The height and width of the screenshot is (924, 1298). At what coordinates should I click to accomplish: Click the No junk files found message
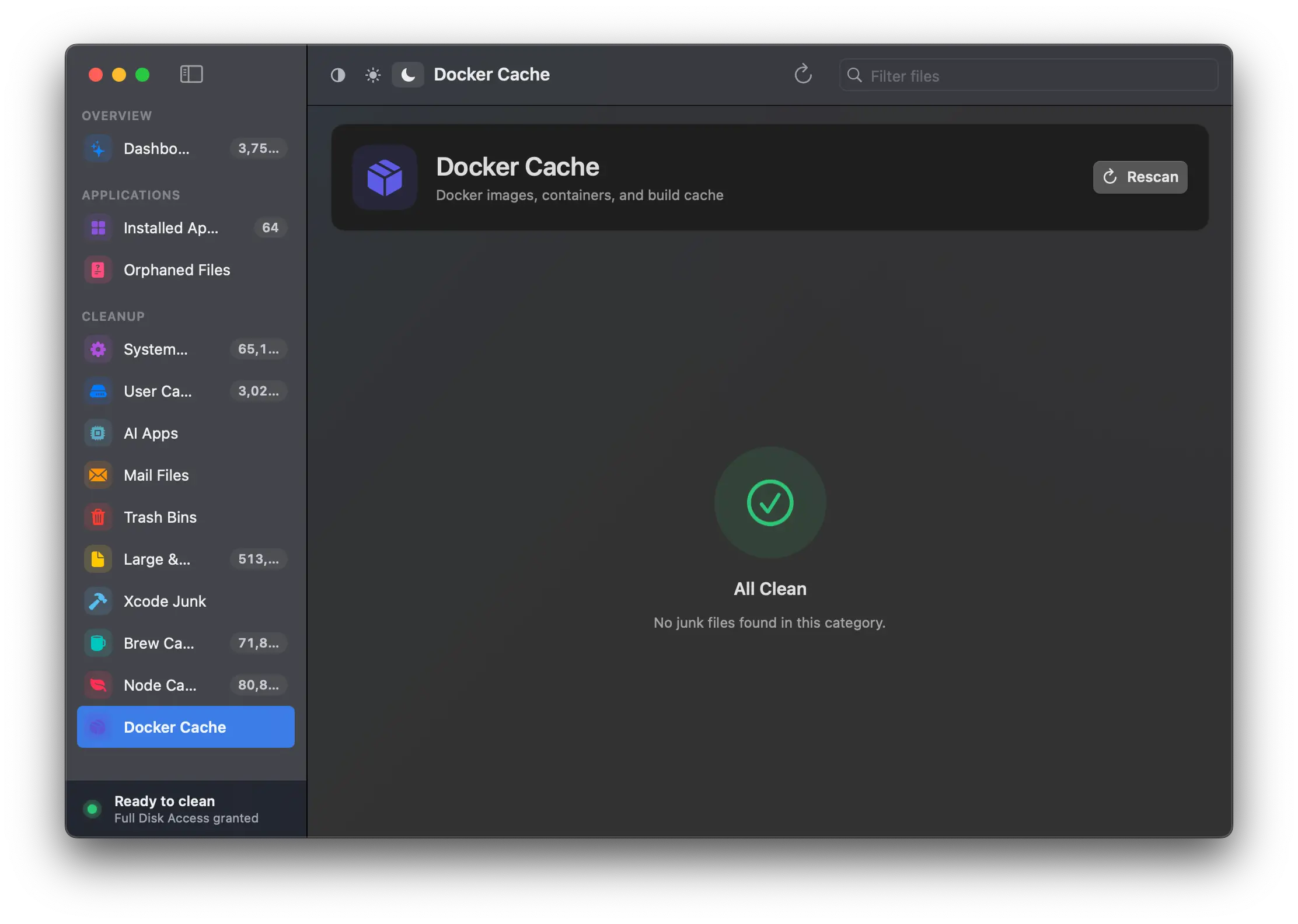[769, 622]
